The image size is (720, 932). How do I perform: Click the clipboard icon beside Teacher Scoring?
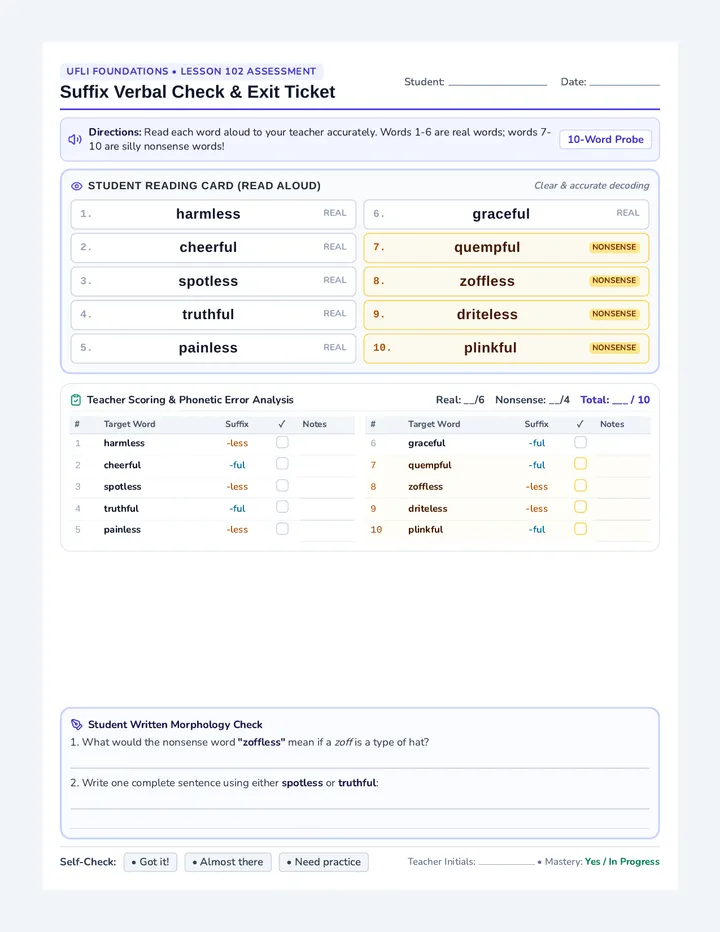76,400
